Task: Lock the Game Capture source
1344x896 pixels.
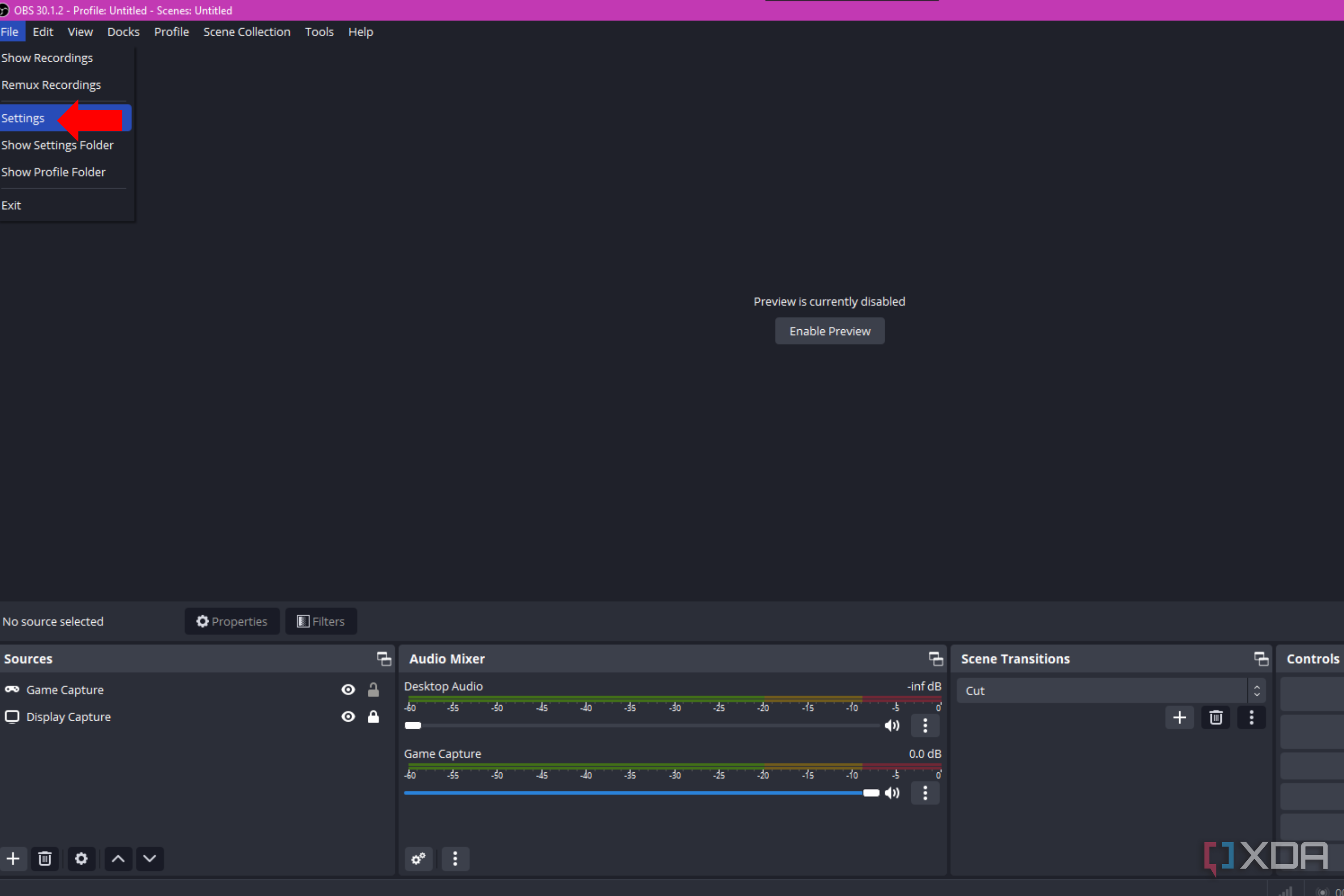Action: [374, 689]
